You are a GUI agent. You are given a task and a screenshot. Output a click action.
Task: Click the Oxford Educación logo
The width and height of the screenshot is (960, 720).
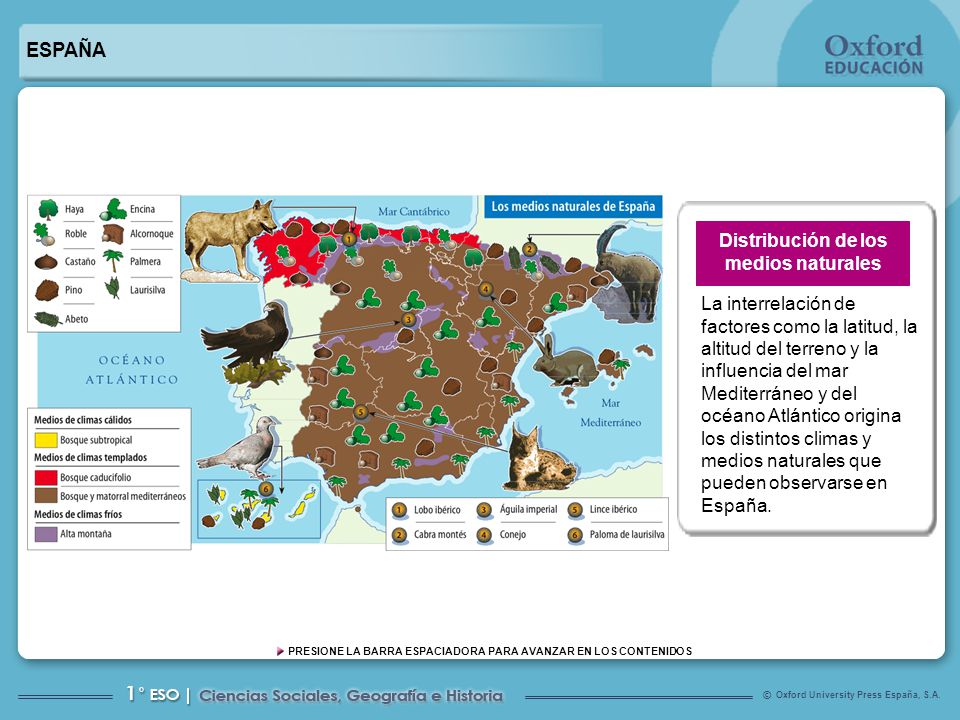point(874,55)
